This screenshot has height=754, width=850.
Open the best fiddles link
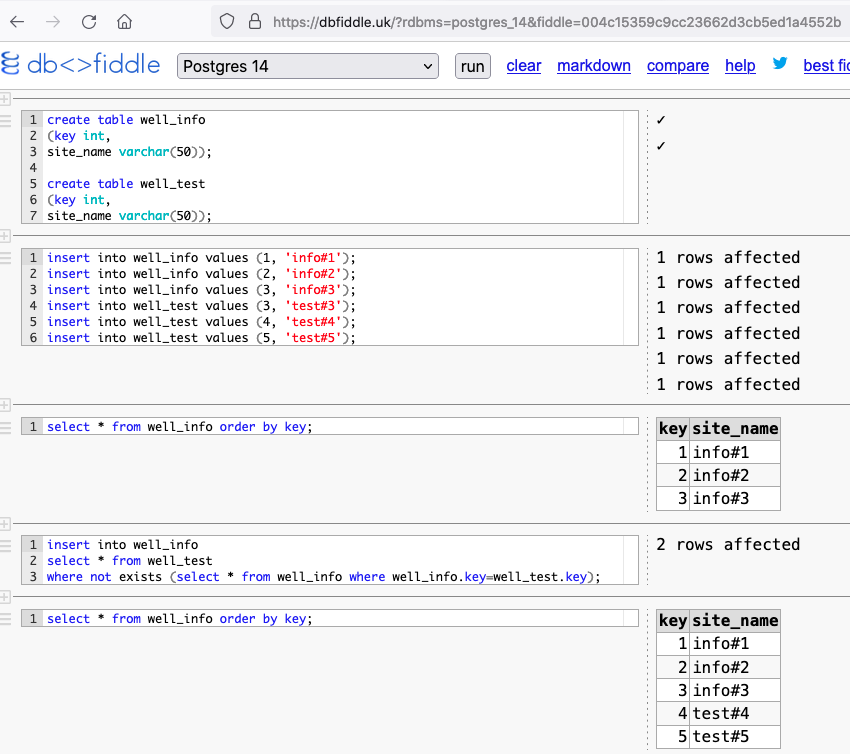click(826, 66)
